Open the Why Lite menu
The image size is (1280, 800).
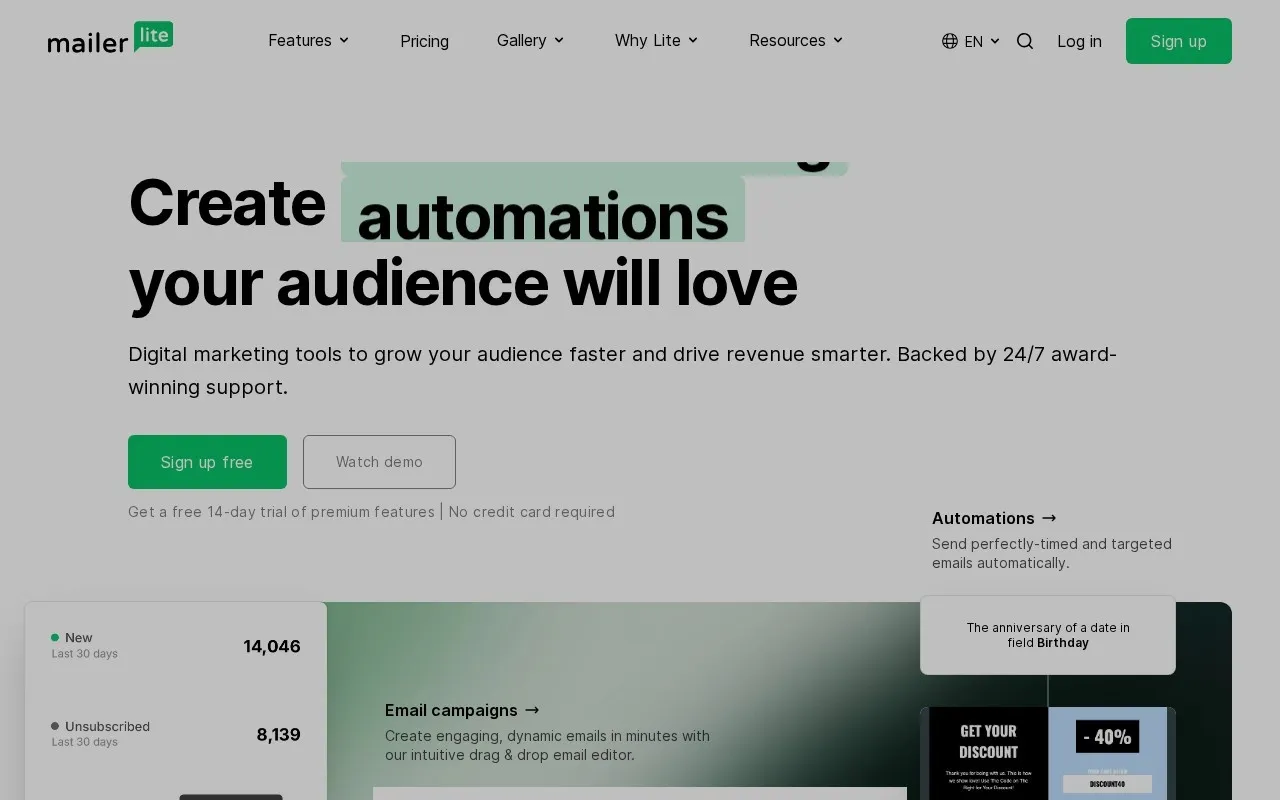[x=656, y=40]
